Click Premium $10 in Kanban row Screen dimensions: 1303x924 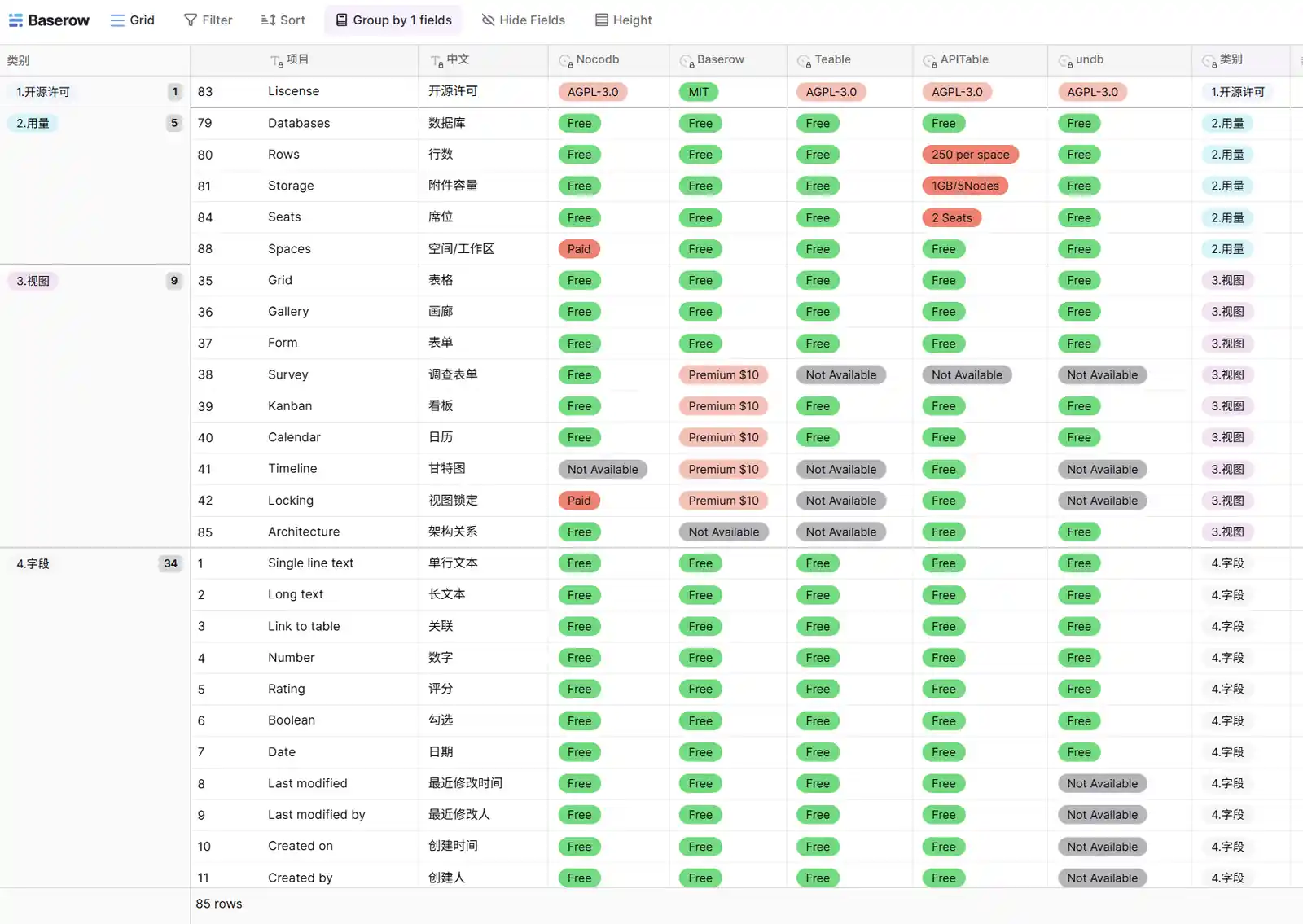click(723, 406)
